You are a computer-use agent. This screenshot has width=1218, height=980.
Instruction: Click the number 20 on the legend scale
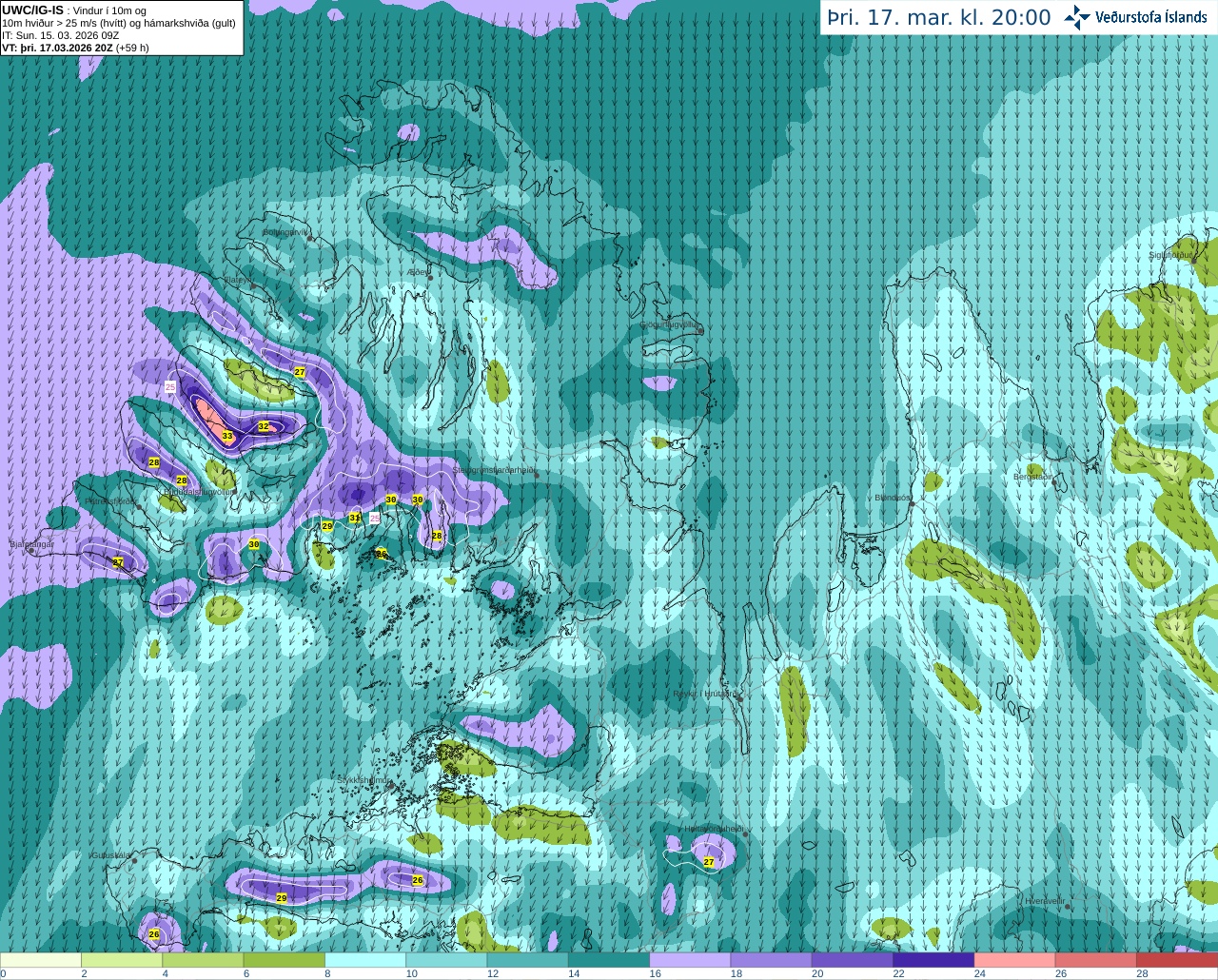(x=817, y=973)
